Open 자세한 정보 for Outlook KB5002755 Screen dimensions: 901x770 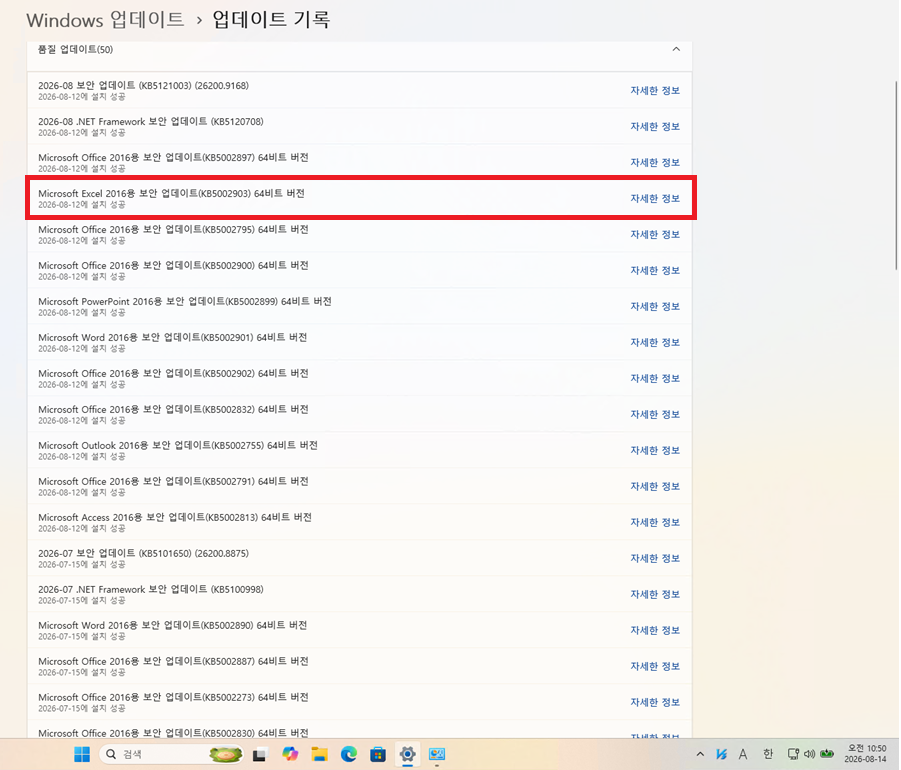tap(655, 451)
